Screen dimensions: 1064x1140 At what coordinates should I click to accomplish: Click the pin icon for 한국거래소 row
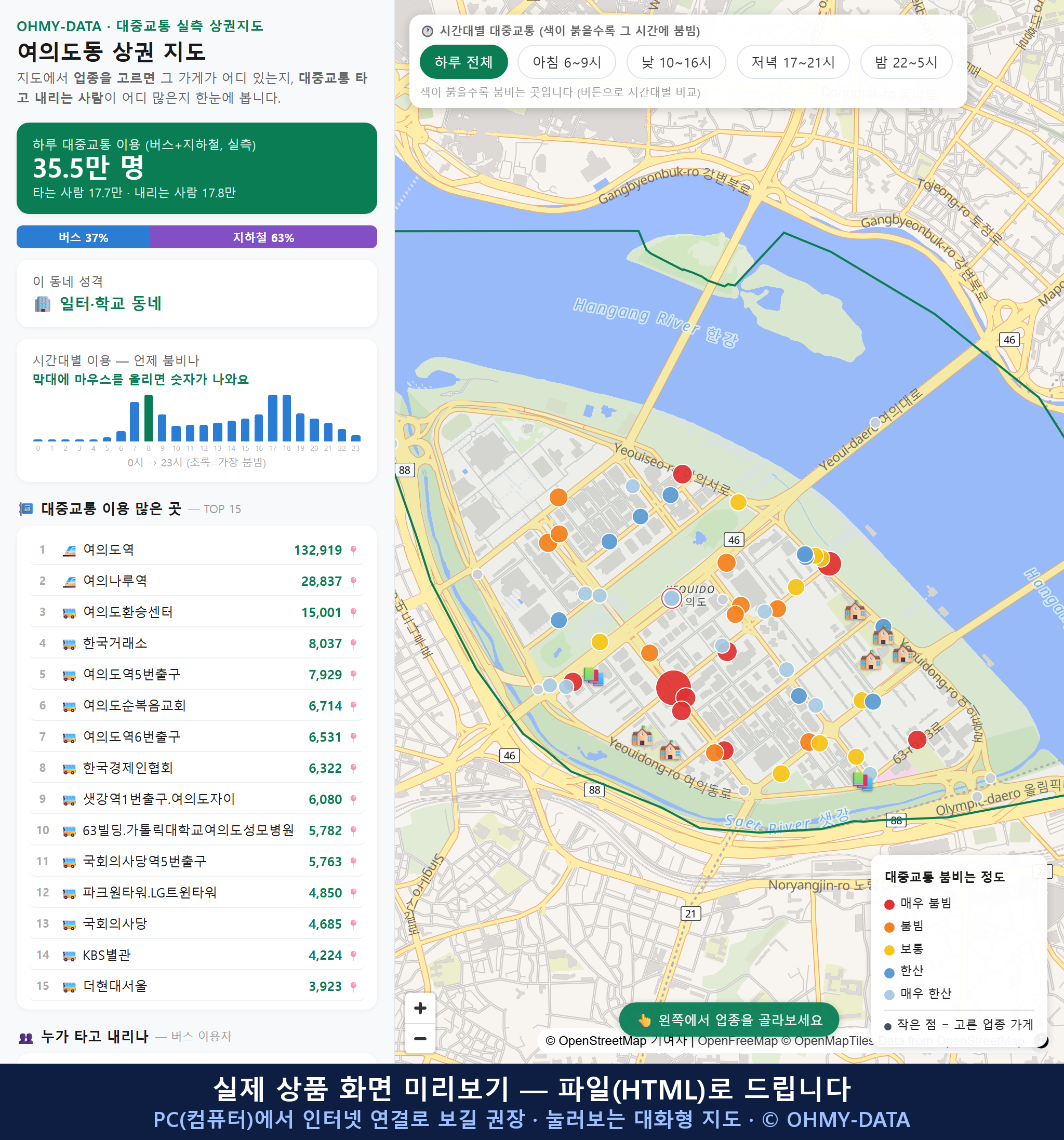[353, 644]
